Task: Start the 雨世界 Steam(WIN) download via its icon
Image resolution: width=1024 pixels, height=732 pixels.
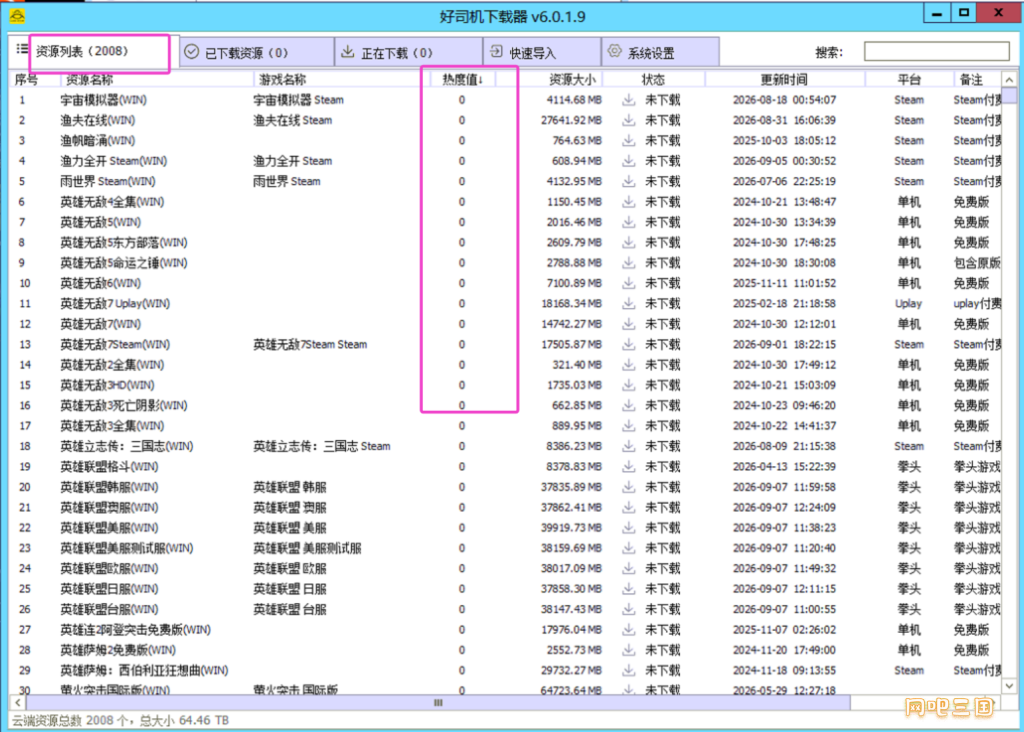Action: tap(628, 181)
